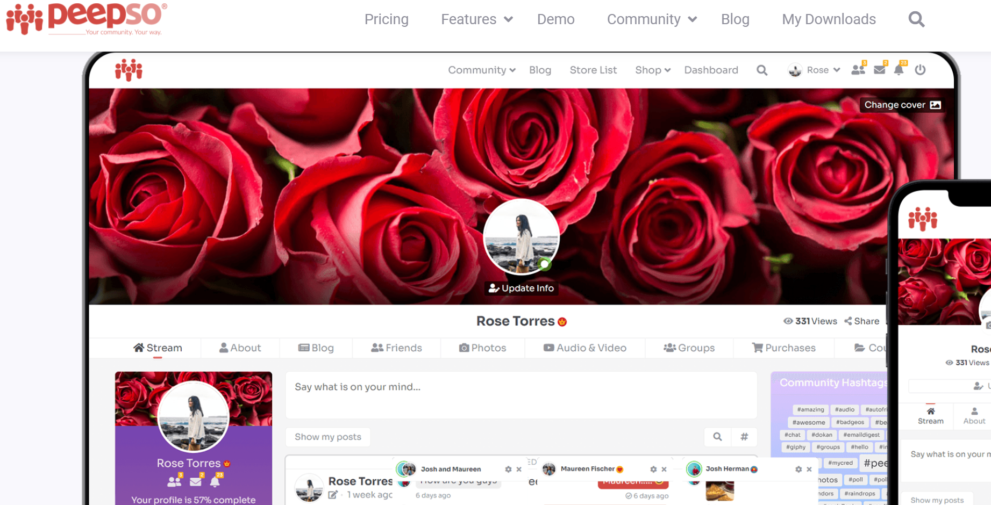The image size is (991, 505).
Task: Open settings gear in Josh and Maureen chat
Action: pos(508,469)
